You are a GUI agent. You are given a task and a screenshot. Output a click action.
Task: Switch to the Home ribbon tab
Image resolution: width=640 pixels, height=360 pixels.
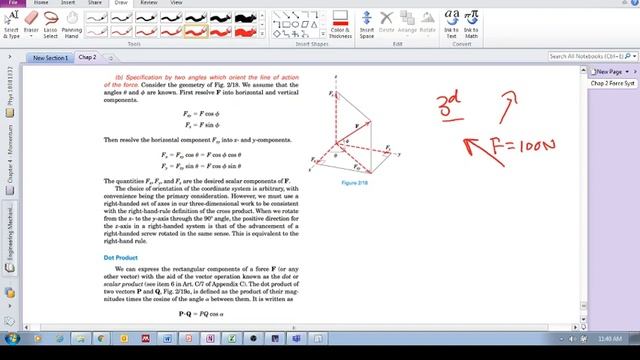click(41, 3)
